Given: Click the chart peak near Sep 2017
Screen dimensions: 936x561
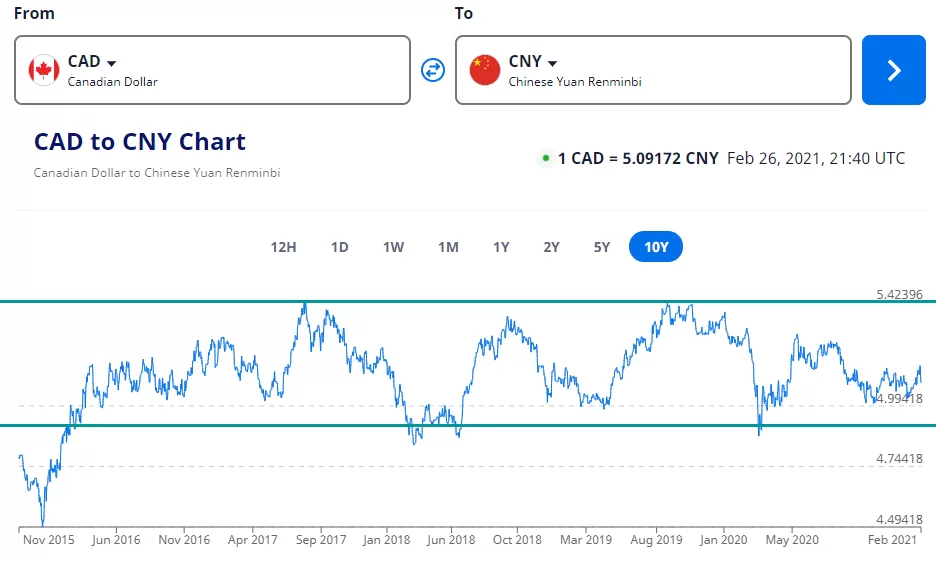Looking at the screenshot, I should pyautogui.click(x=305, y=305).
